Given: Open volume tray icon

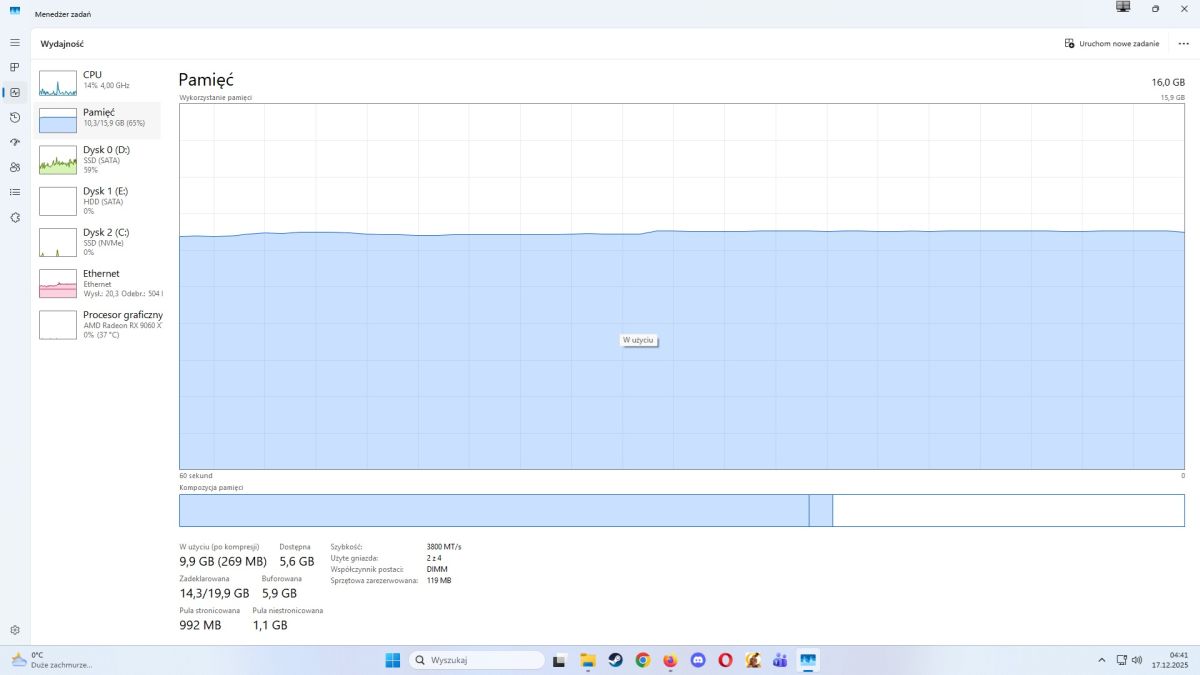Looking at the screenshot, I should (1137, 660).
